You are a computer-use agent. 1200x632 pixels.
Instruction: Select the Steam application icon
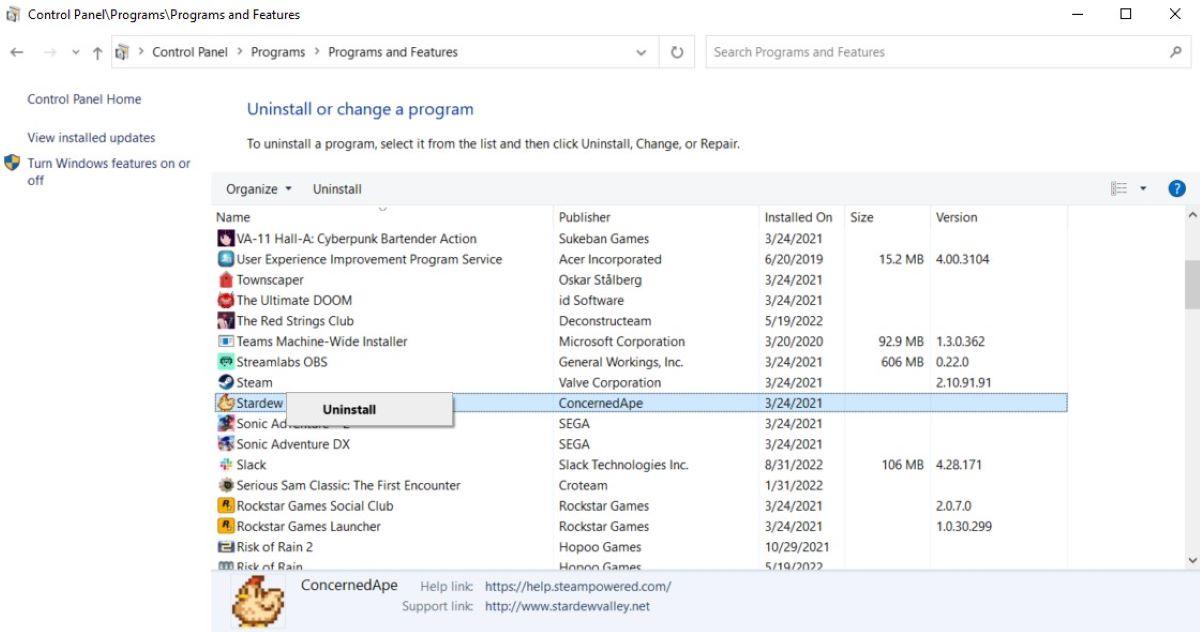225,382
